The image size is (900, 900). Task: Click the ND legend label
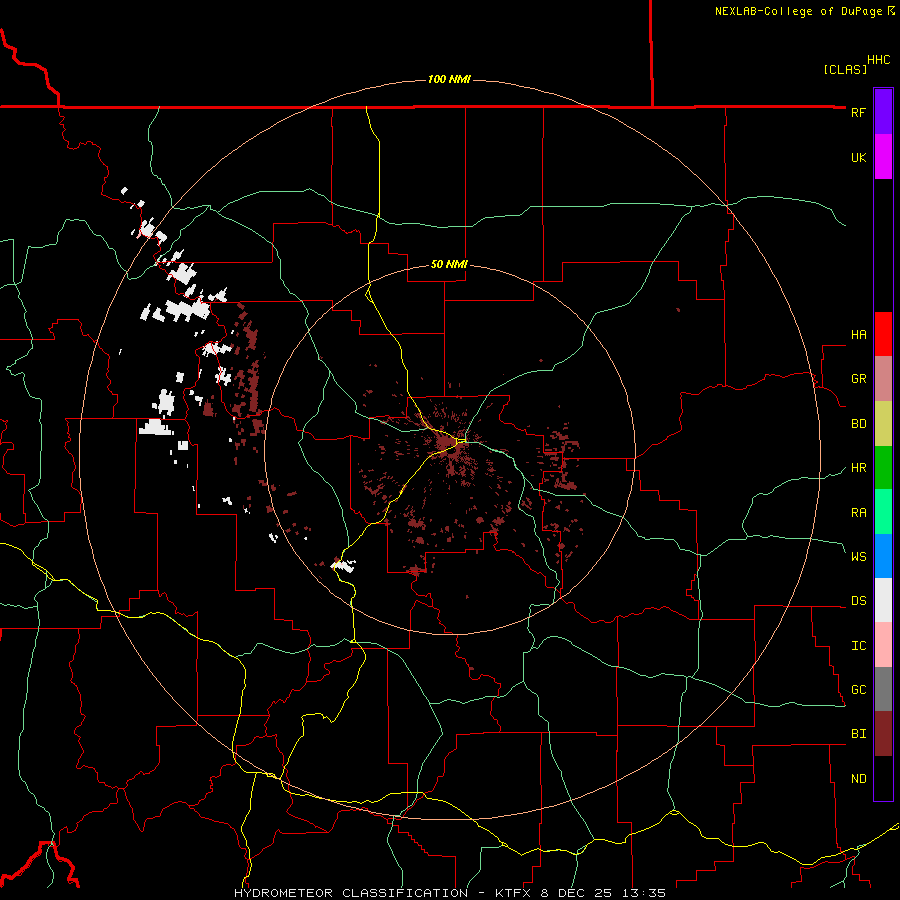(x=858, y=779)
